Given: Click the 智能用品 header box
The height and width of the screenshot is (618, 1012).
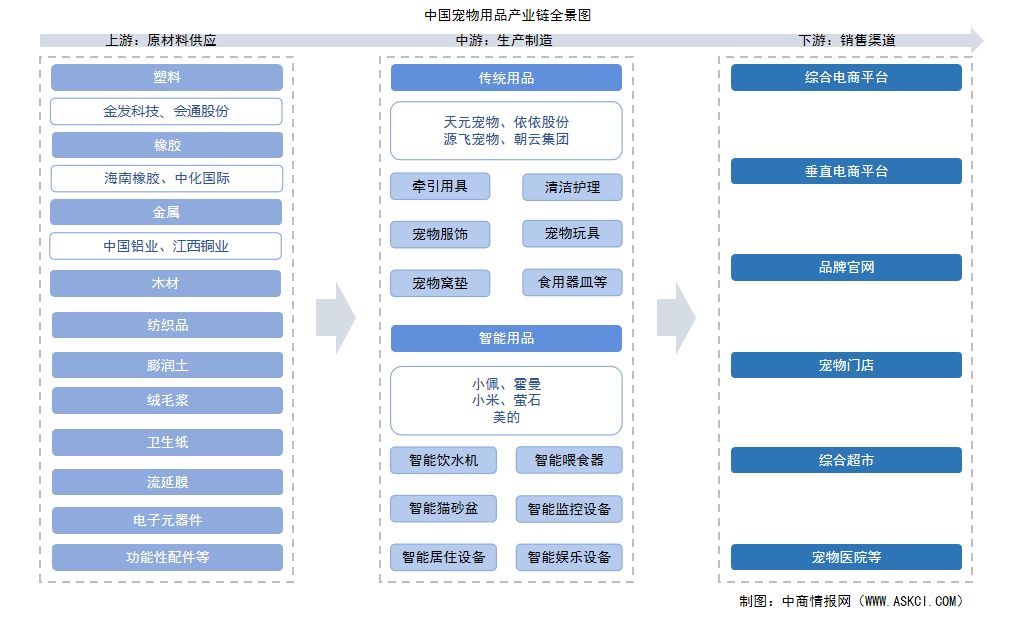Looking at the screenshot, I should tap(506, 338).
